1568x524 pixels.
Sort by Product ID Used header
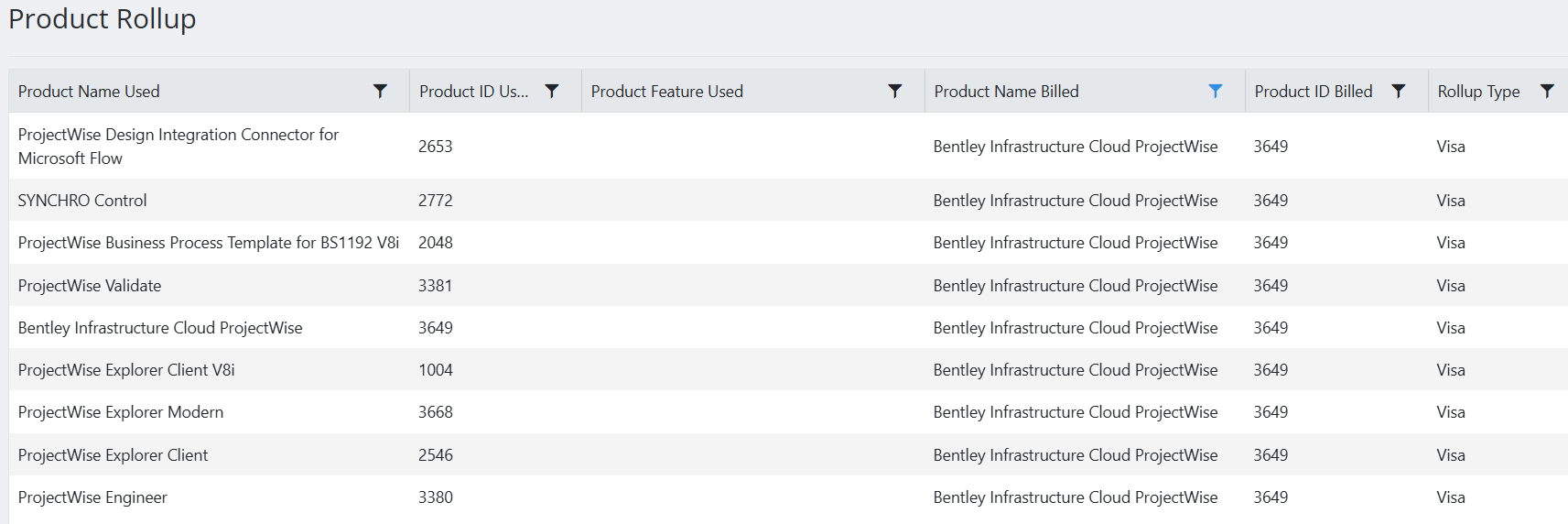click(x=473, y=92)
